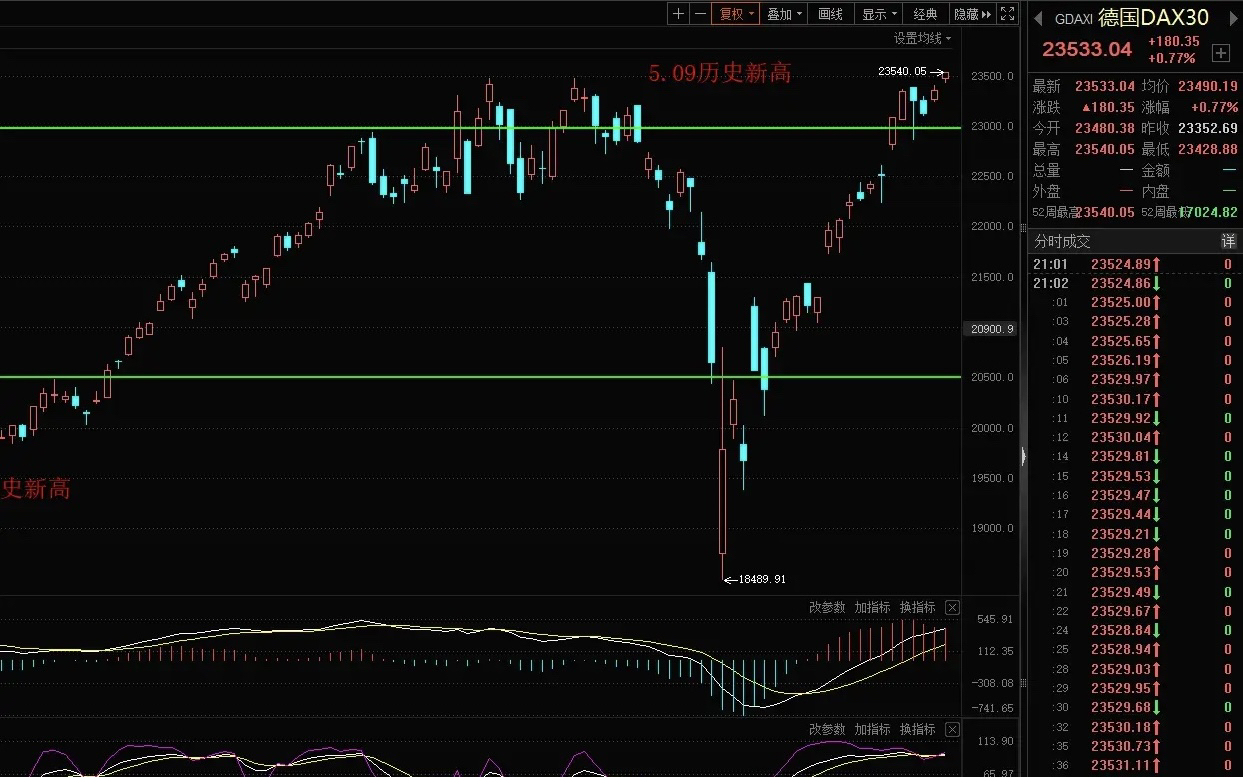Click 换指标 in bottom indicator panel
This screenshot has height=777, width=1243.
917,729
